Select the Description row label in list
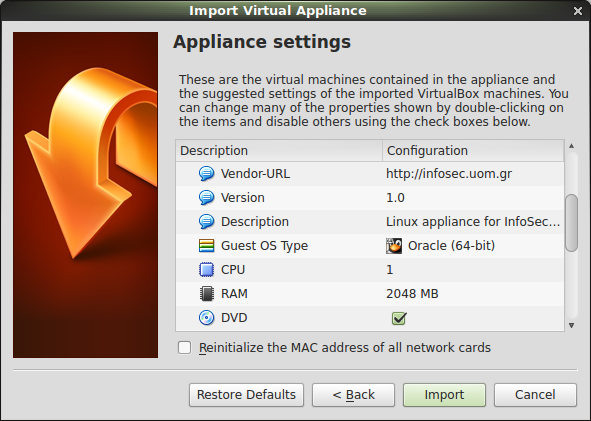Screen dimensions: 591x421 click(x=255, y=222)
